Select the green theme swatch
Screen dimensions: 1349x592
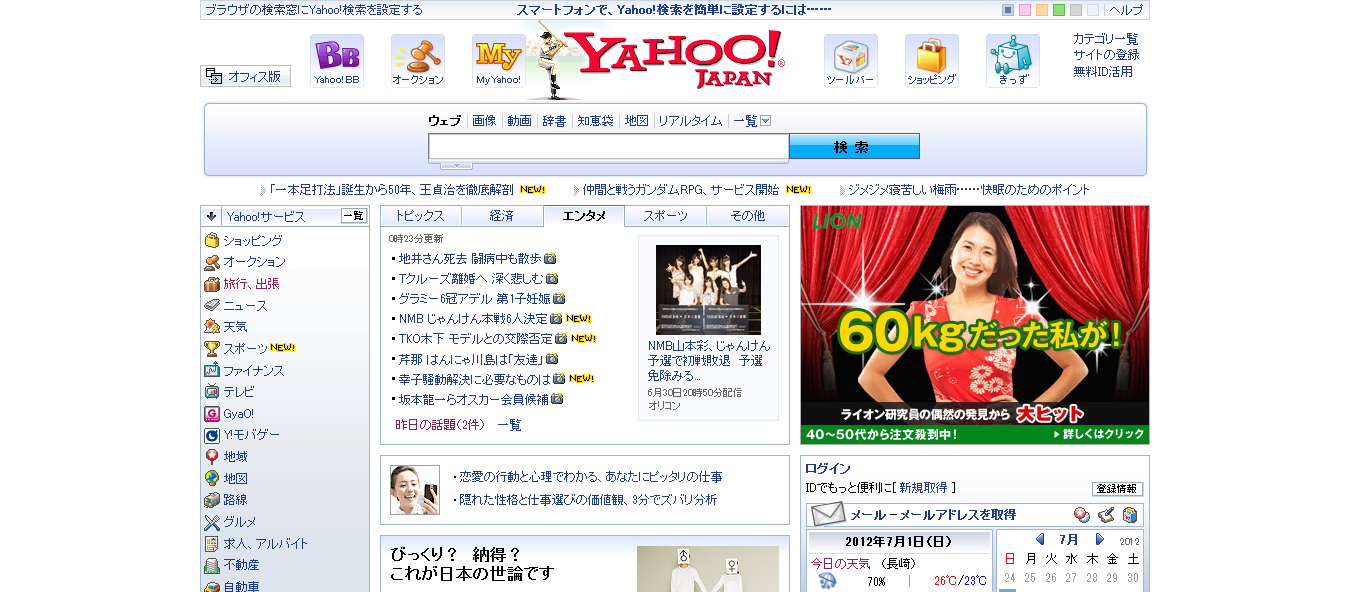coord(1059,10)
